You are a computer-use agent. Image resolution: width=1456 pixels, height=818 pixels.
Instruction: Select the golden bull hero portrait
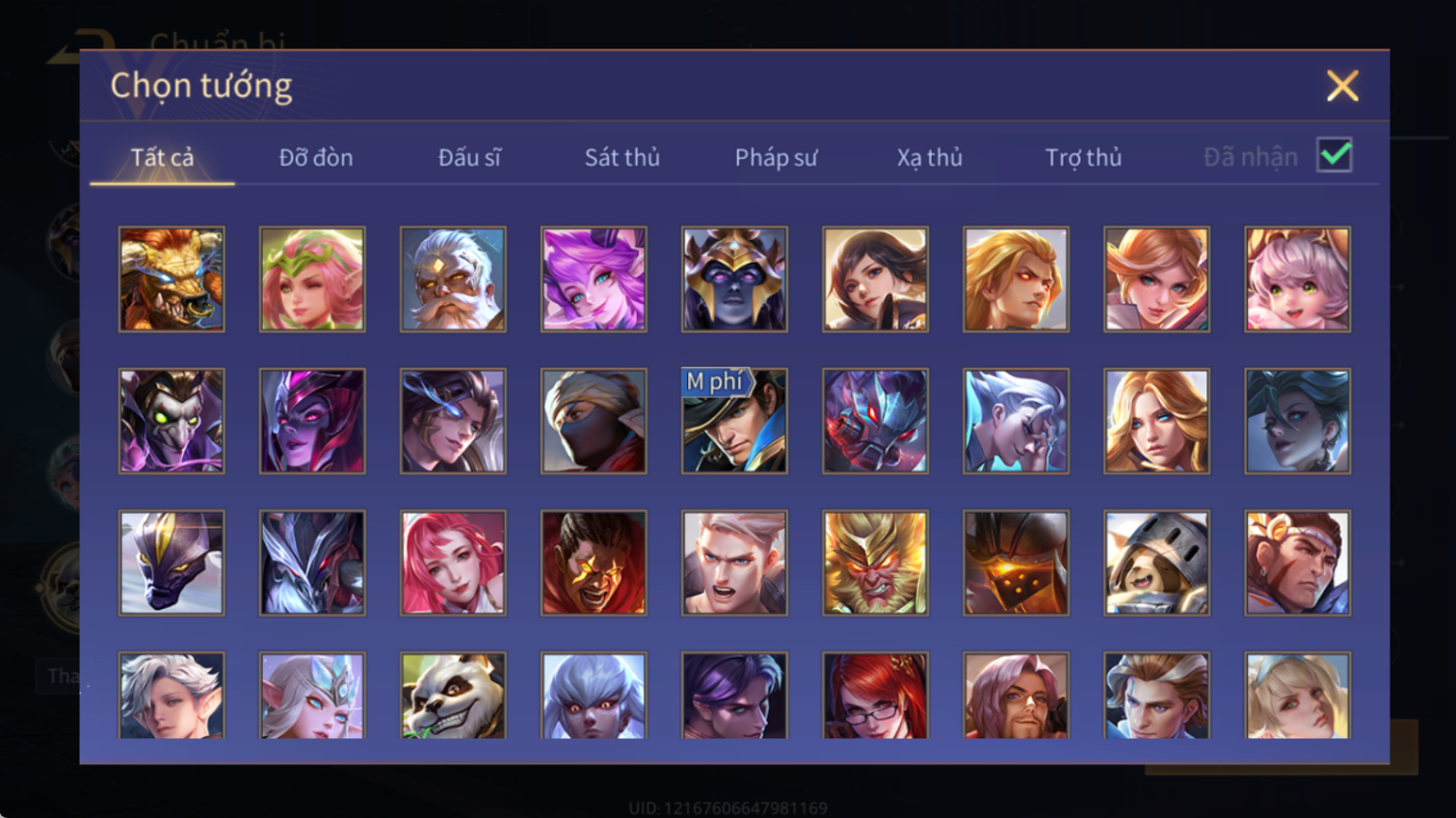pos(172,279)
